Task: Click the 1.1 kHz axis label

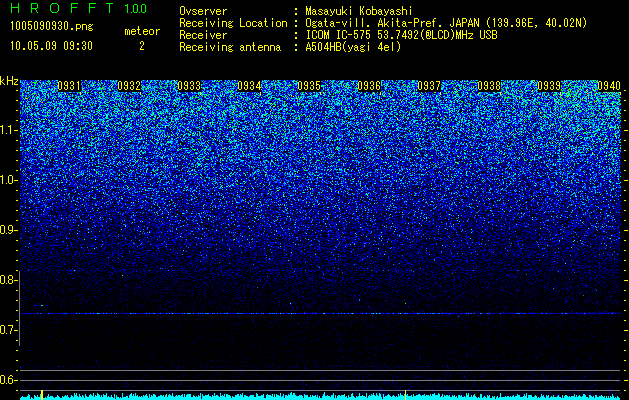Action: (x=8, y=130)
